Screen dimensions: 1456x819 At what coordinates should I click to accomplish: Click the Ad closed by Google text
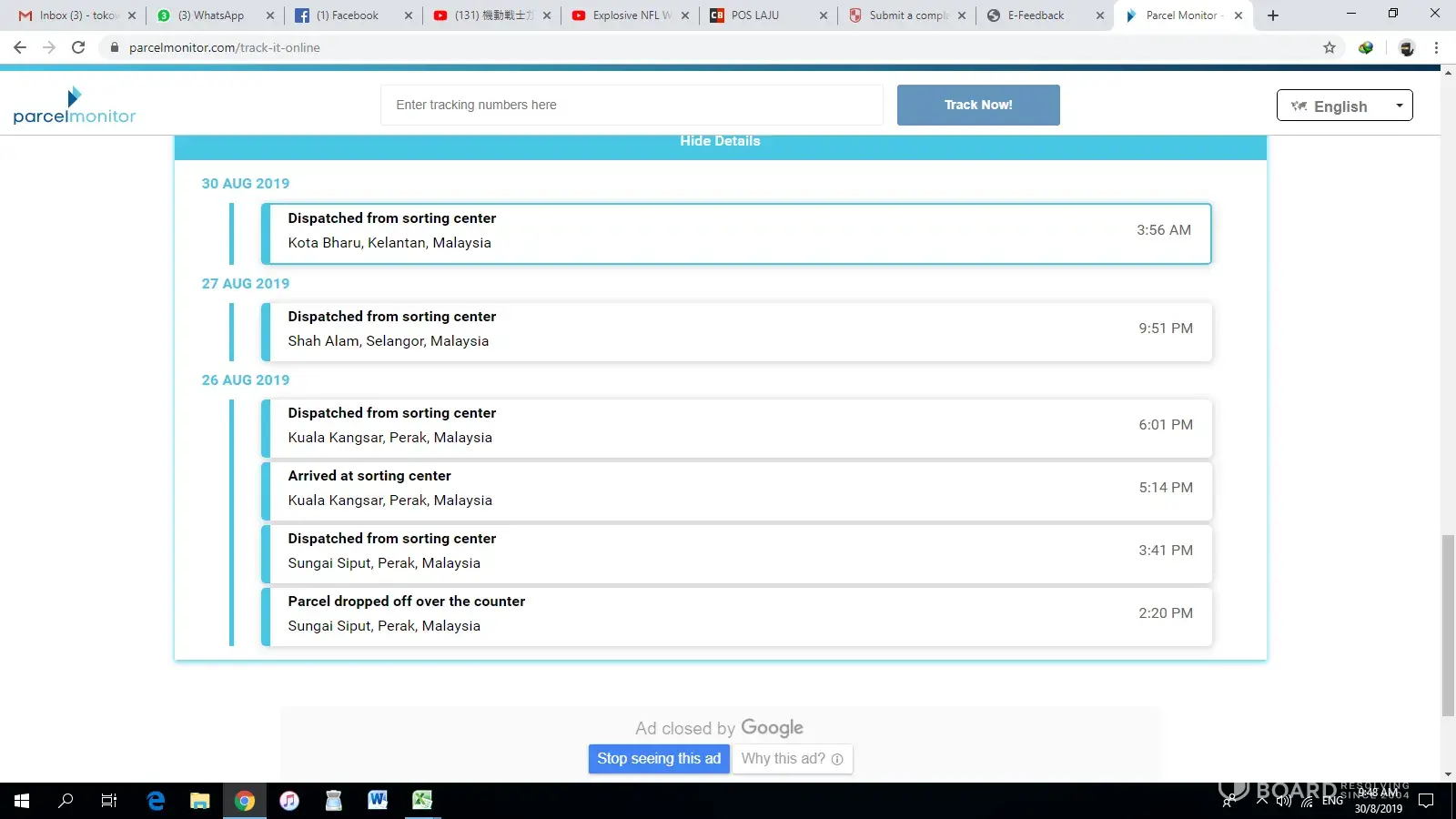[x=719, y=728]
